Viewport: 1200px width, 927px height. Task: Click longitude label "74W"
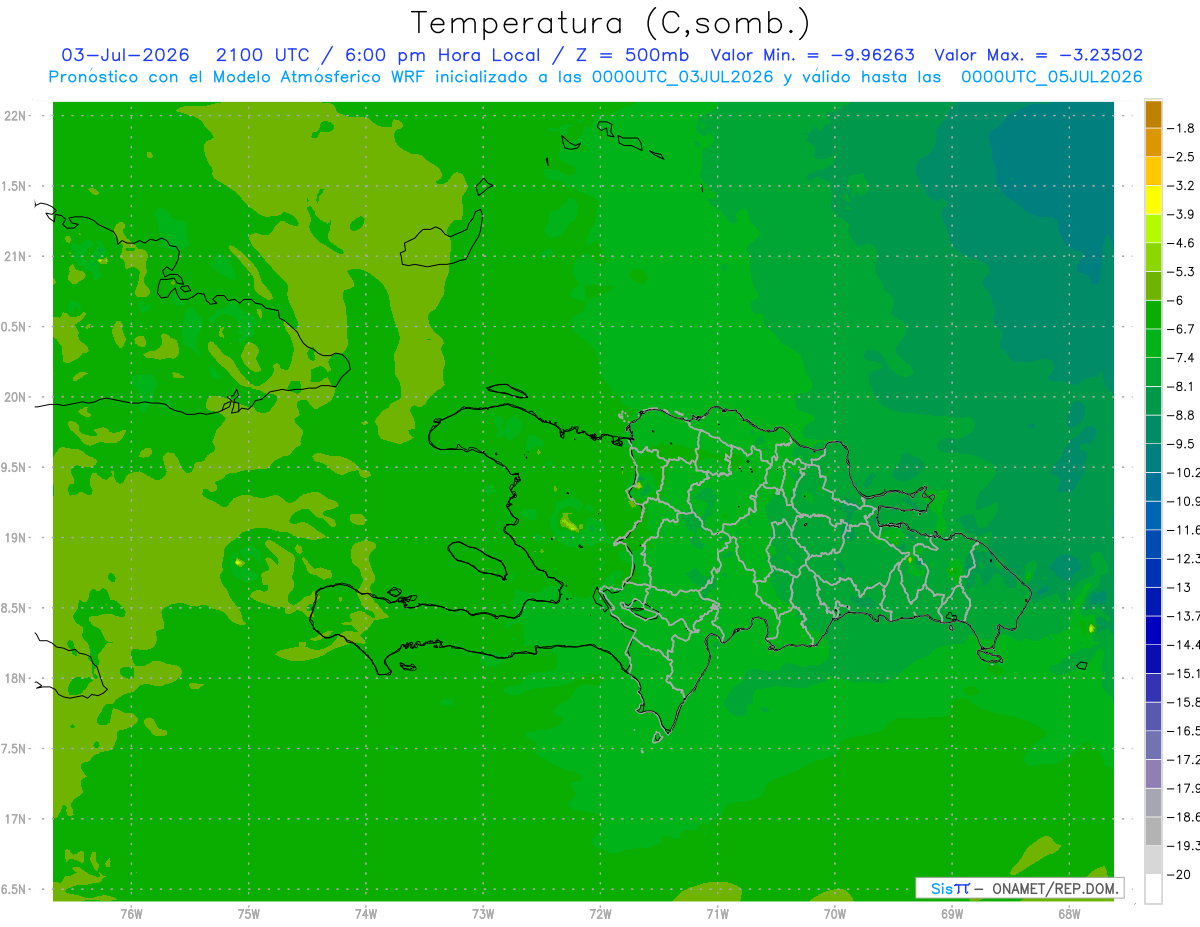tap(366, 914)
